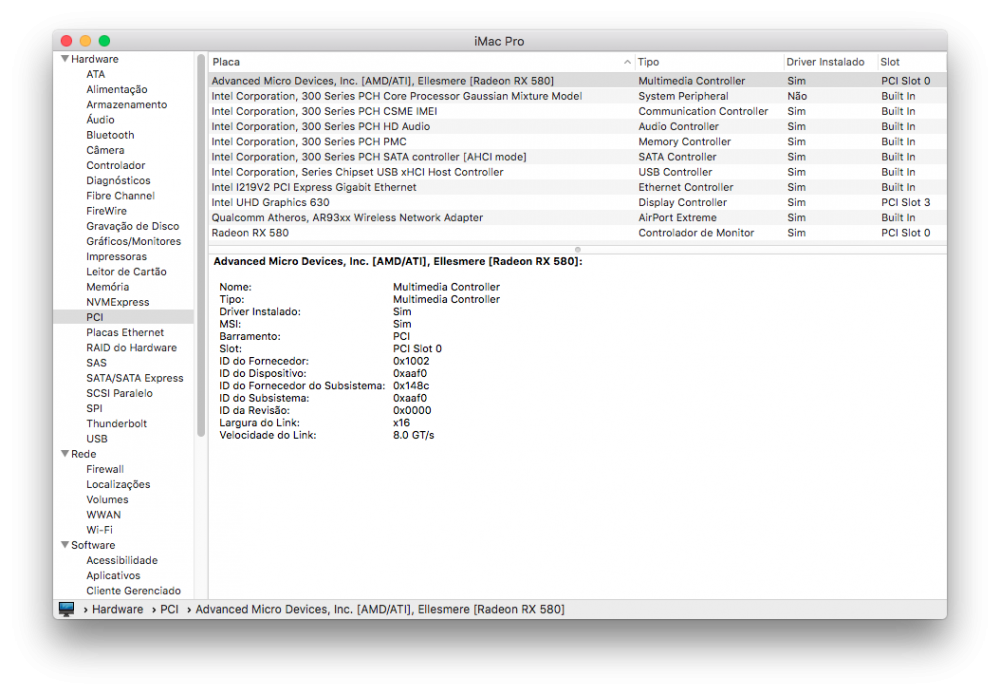
Task: Select Firewall under Rede
Action: pos(105,469)
